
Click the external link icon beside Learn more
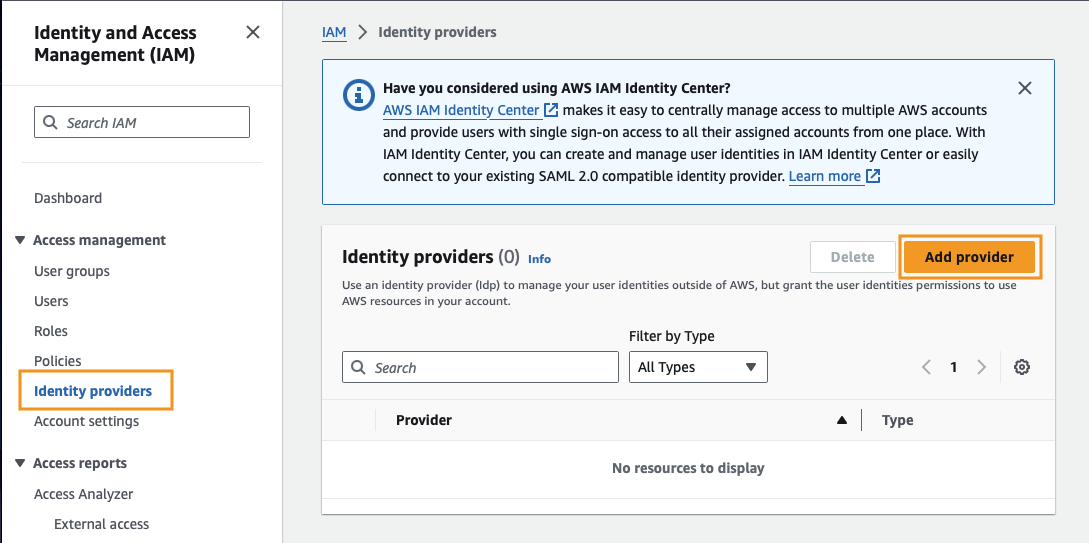pos(873,176)
